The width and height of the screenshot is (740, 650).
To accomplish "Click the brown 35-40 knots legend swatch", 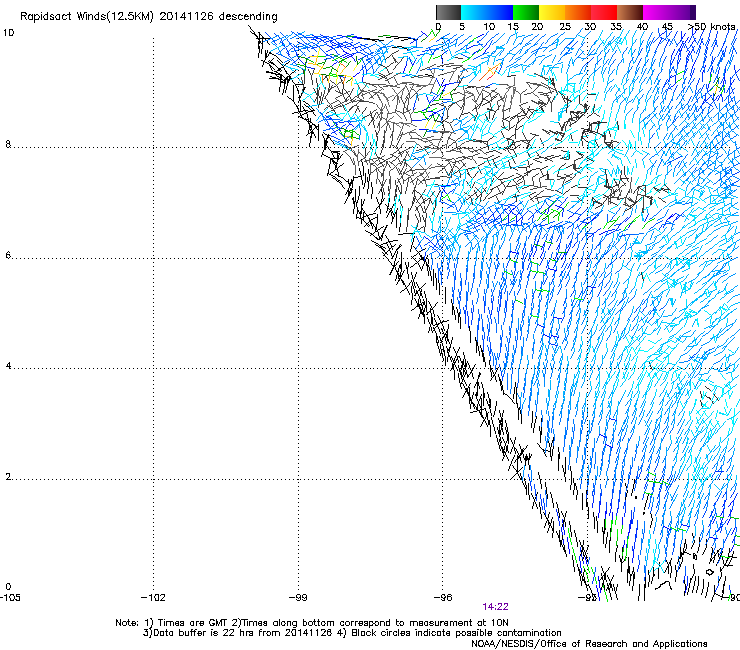I will click(630, 12).
